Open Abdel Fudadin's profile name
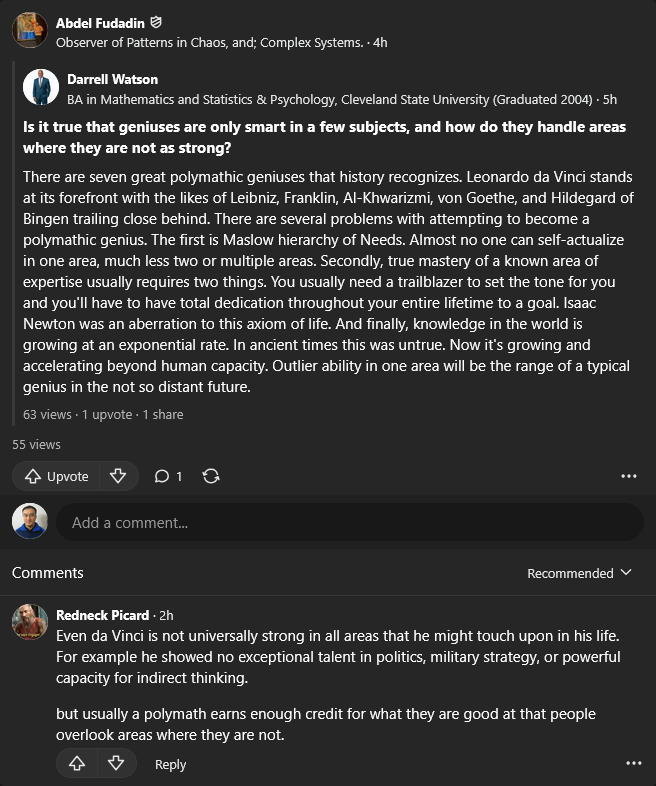656x786 pixels. [100, 23]
